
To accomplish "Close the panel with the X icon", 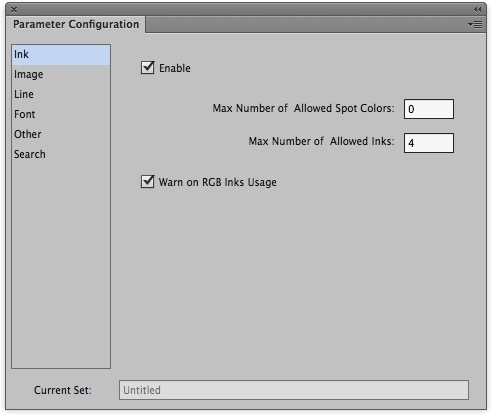I will [x=14, y=10].
